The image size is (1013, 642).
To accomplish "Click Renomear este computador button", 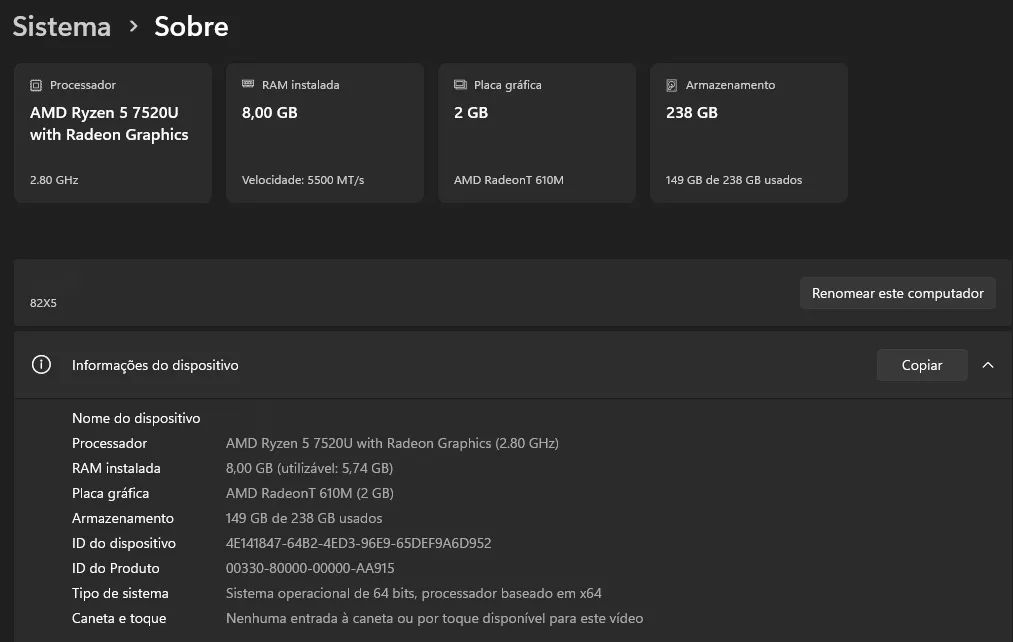I will tap(897, 293).
